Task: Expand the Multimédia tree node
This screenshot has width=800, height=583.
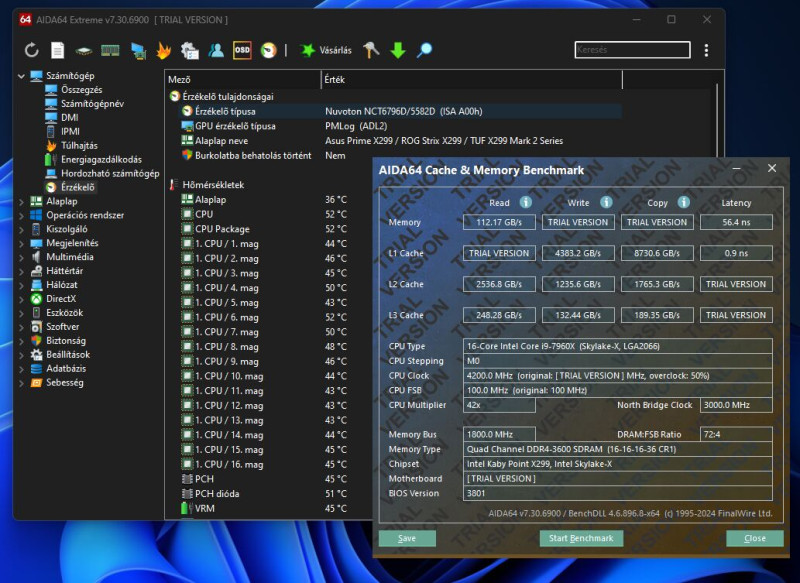Action: 21,257
